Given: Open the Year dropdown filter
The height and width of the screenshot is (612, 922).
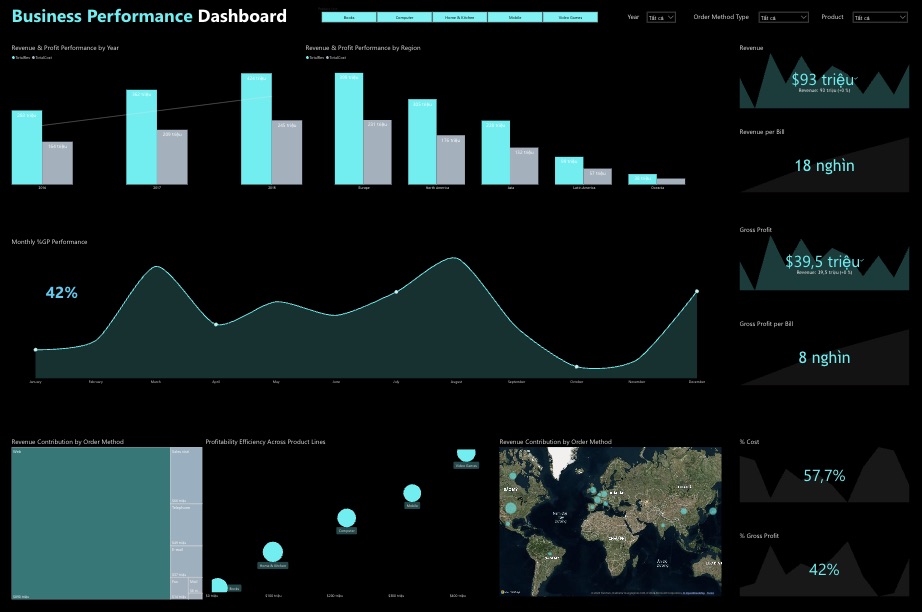Looking at the screenshot, I should pyautogui.click(x=661, y=18).
